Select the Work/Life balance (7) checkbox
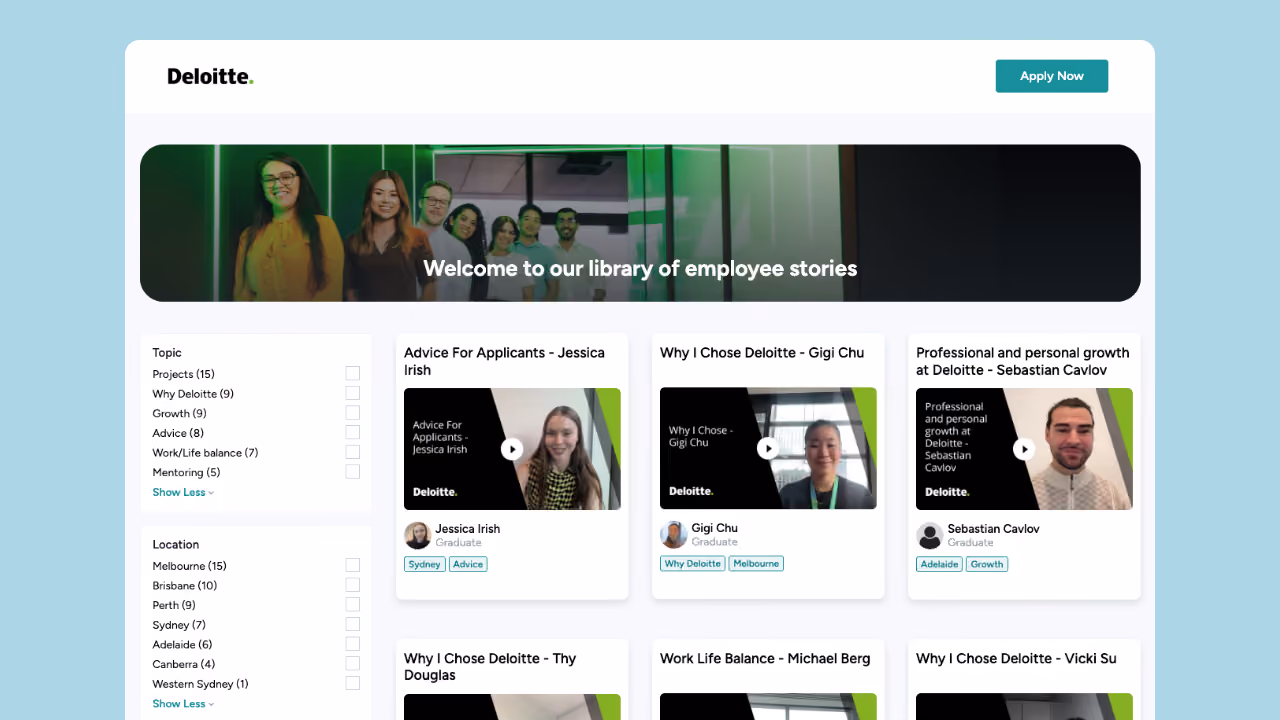Image resolution: width=1280 pixels, height=720 pixels. click(x=352, y=452)
